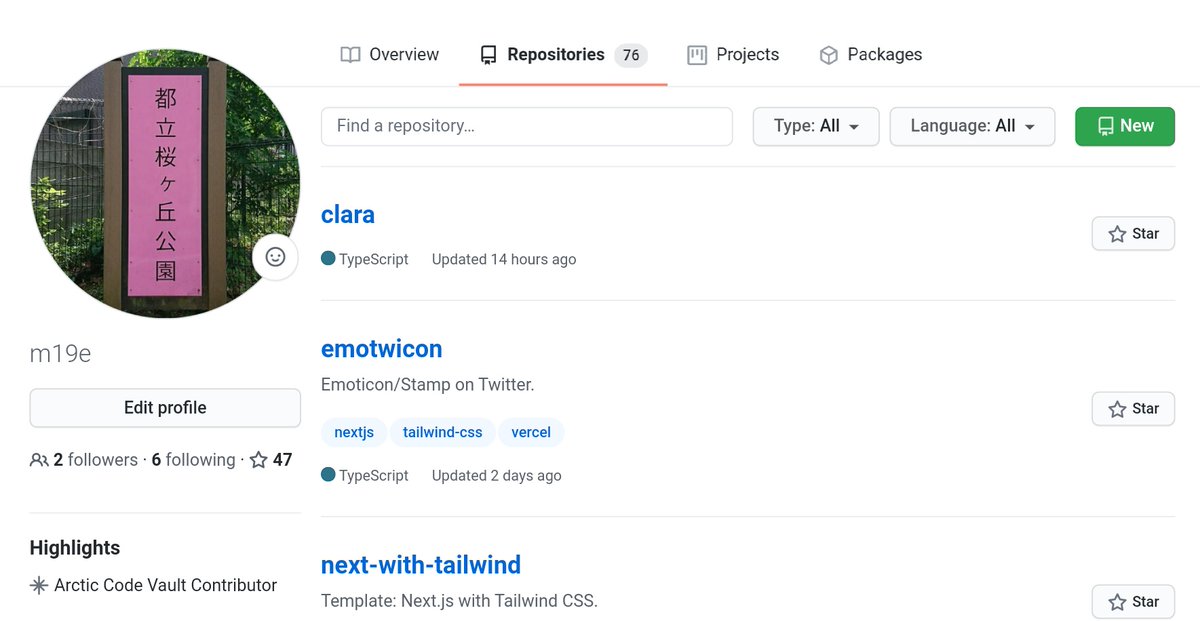Screen dimensions: 1200x621
Task: Click the Updated 14 hours ago text
Action: tap(504, 259)
